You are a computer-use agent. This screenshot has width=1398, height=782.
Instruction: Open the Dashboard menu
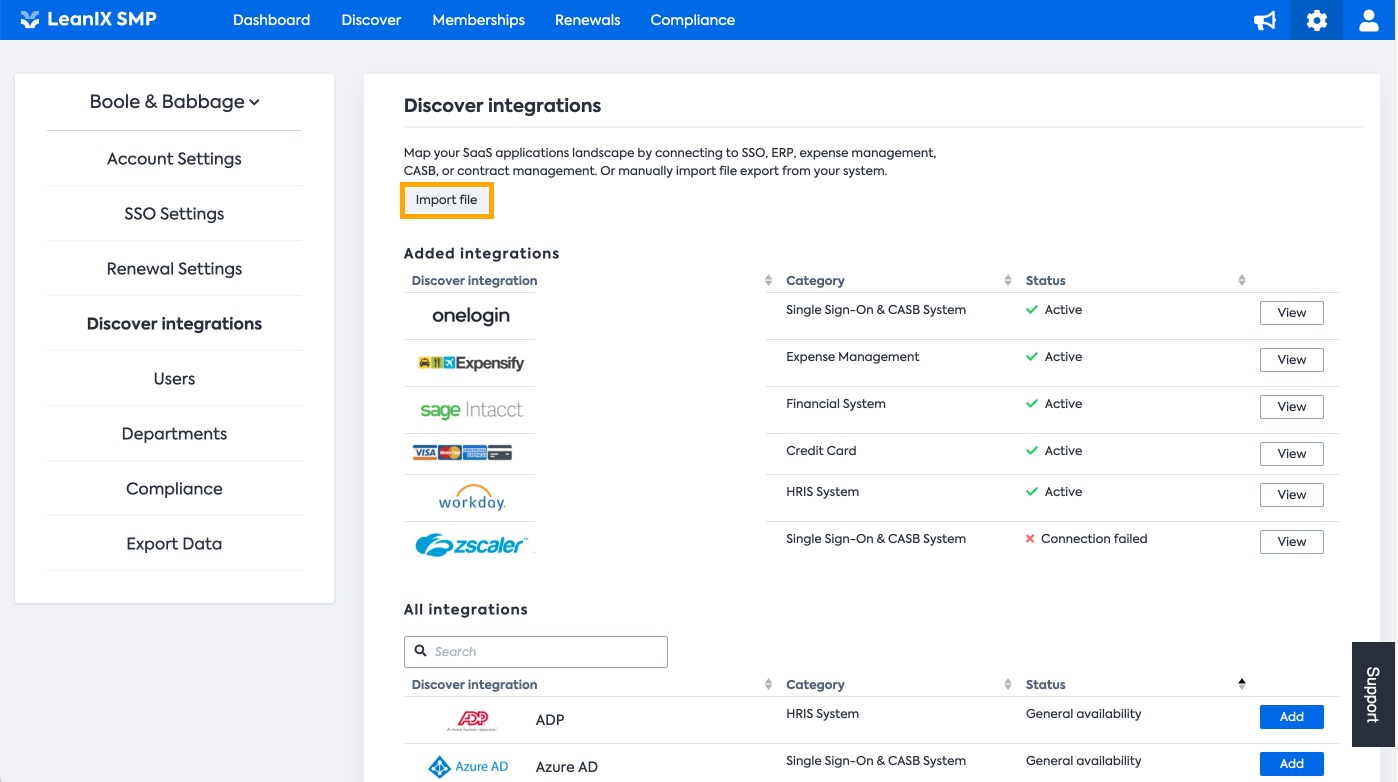coord(271,20)
